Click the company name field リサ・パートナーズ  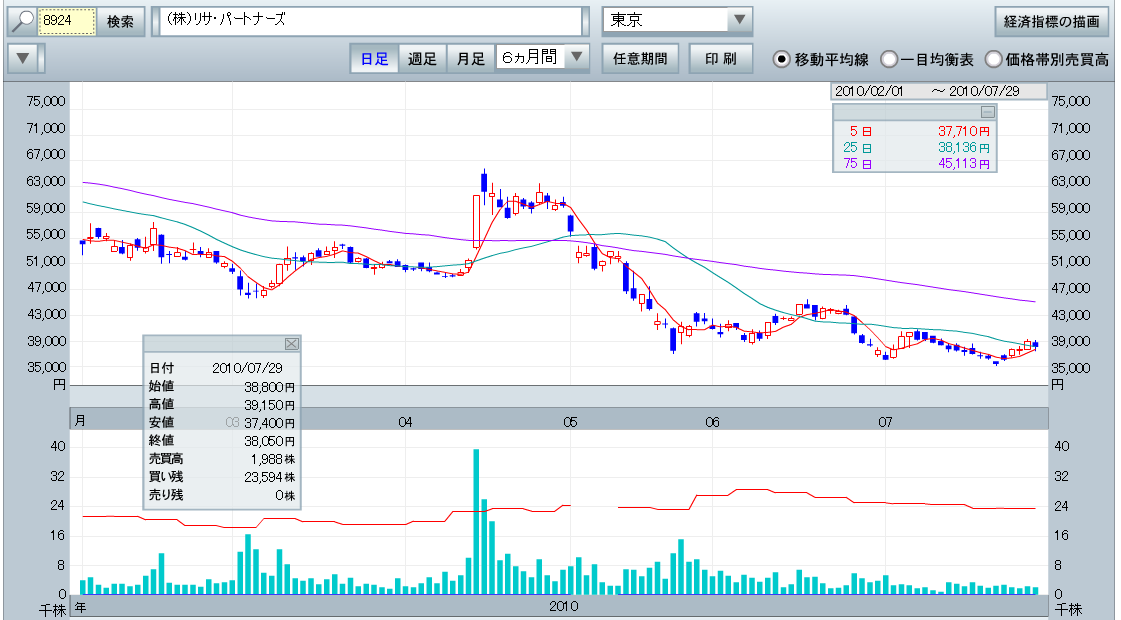[368, 21]
